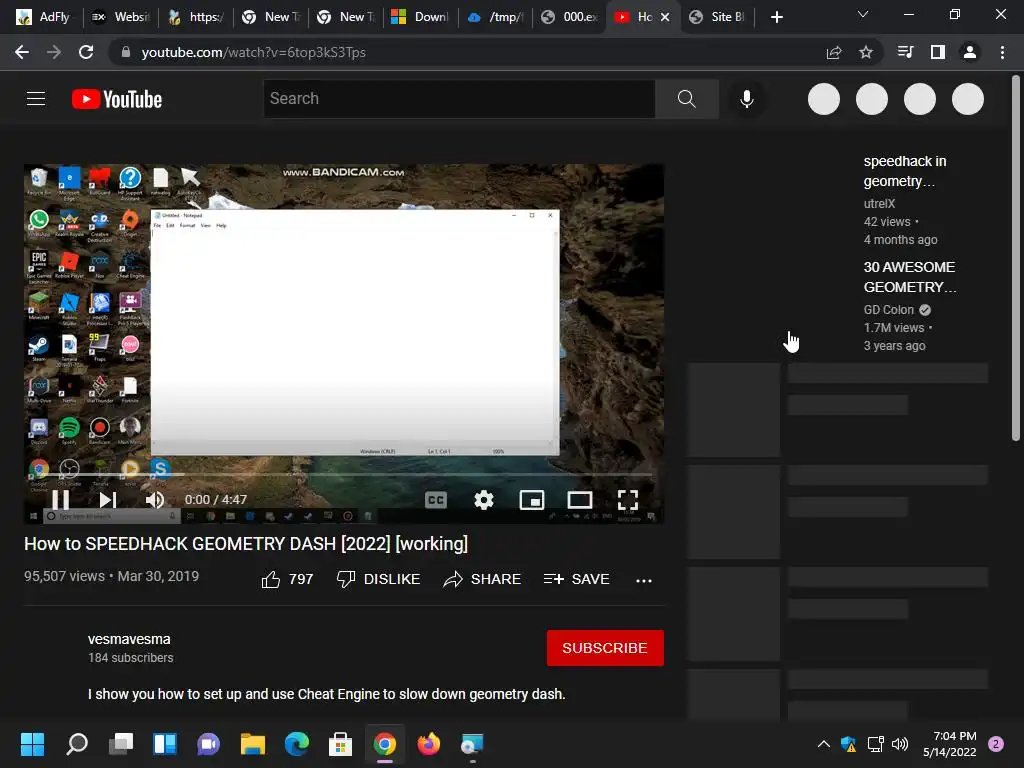Screen dimensions: 1024x768
Task: Launch Microsoft Edge from taskbar
Action: (296, 744)
